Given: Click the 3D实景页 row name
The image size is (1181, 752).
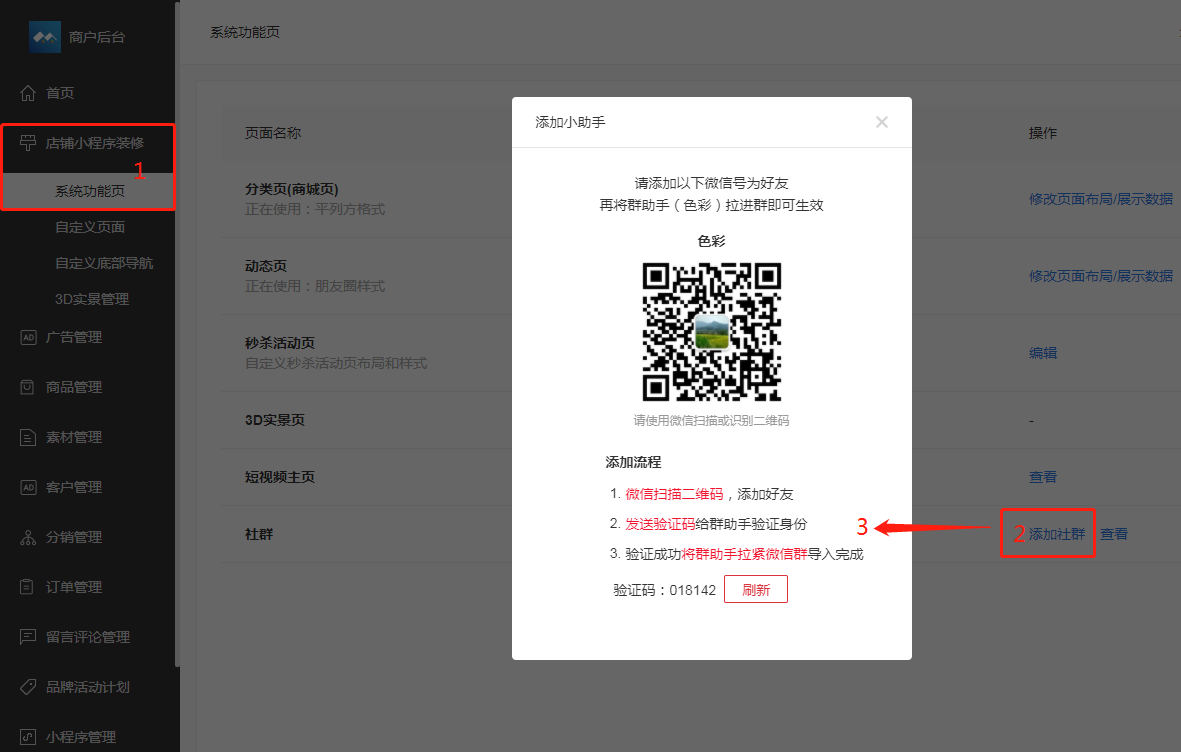Looking at the screenshot, I should (275, 420).
